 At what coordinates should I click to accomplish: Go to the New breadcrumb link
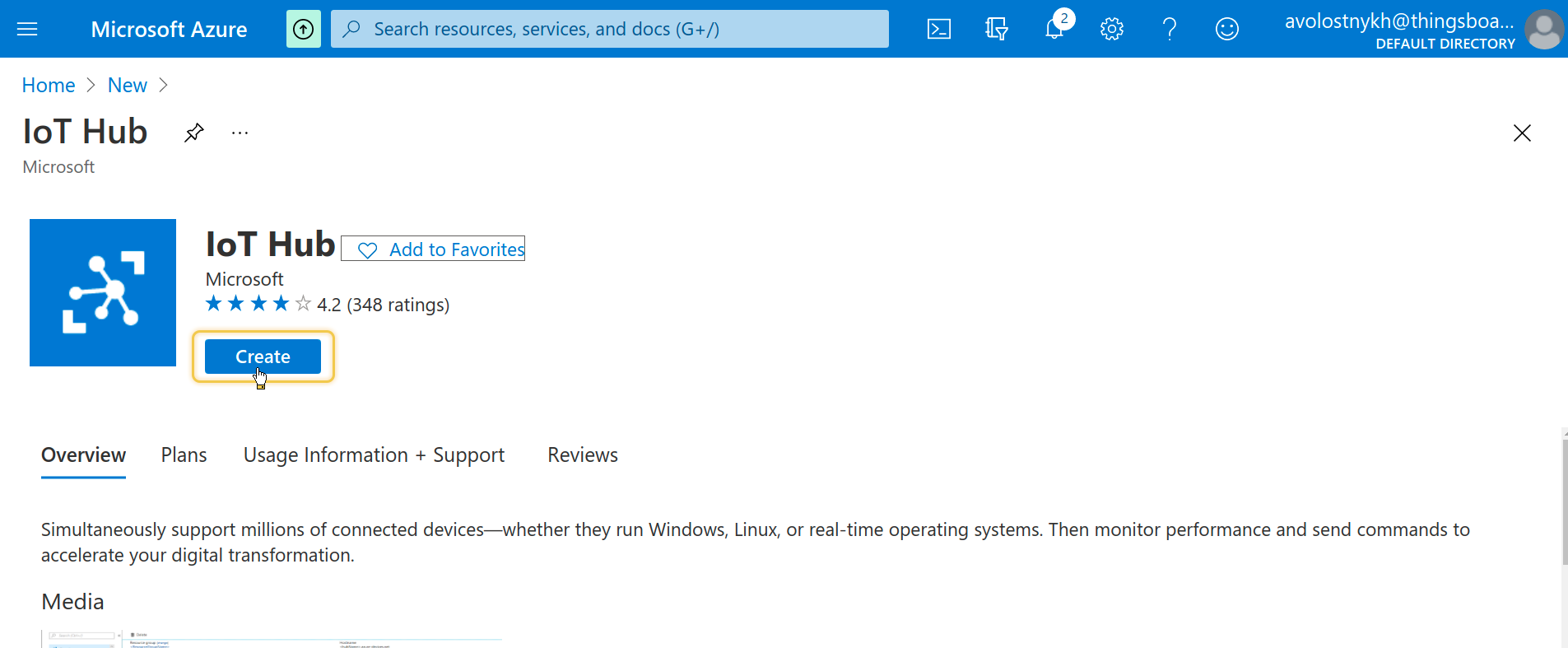tap(128, 86)
